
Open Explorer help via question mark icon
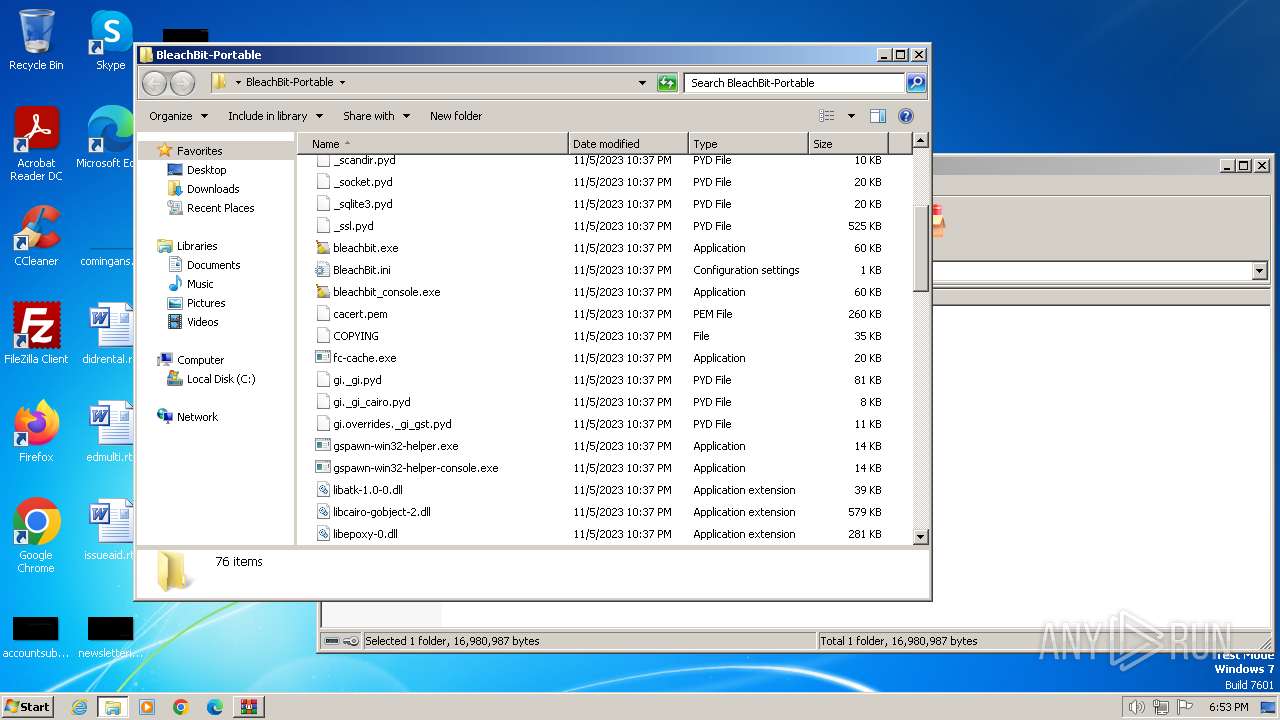pyautogui.click(x=906, y=116)
